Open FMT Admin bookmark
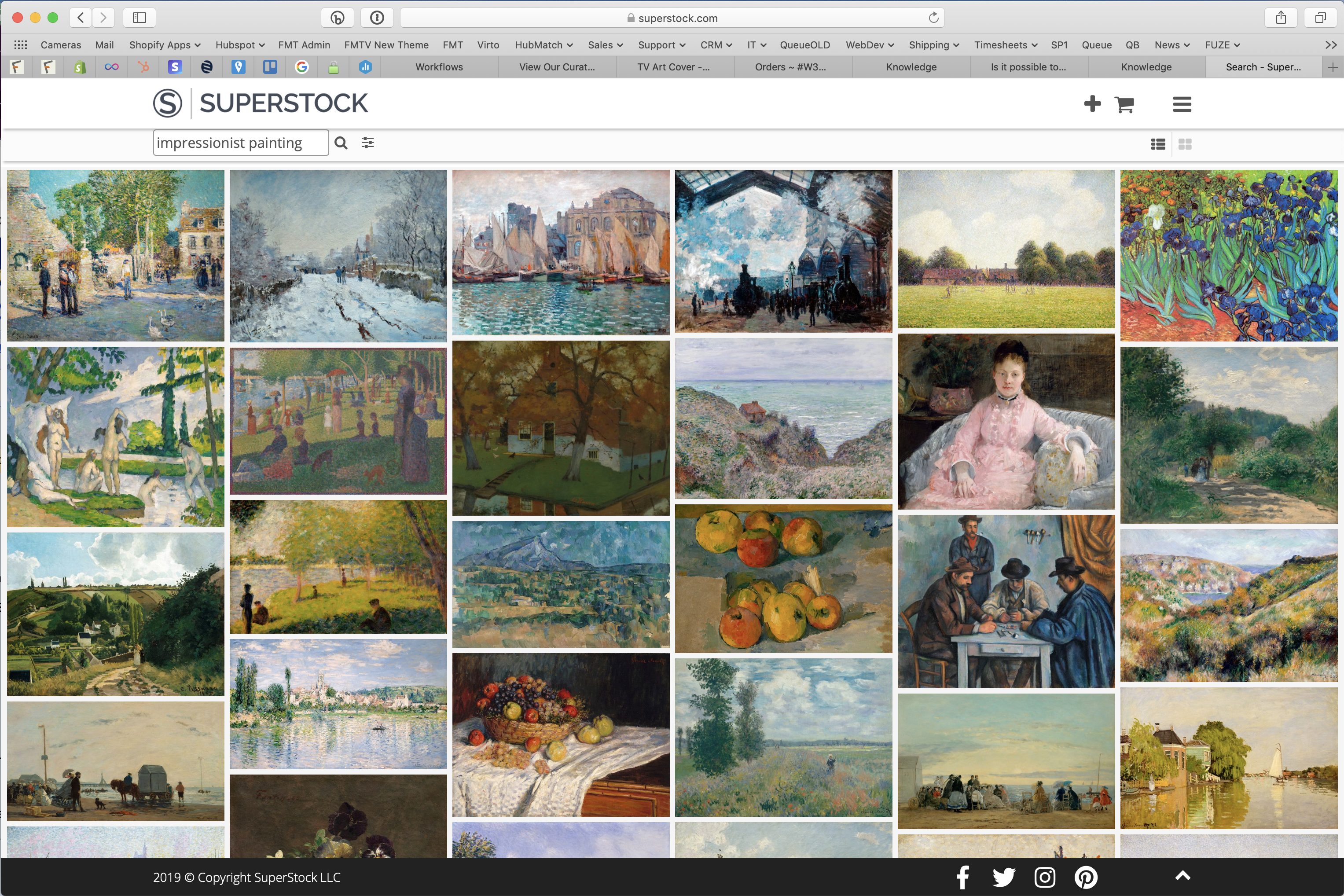Viewport: 1344px width, 896px height. click(x=304, y=44)
